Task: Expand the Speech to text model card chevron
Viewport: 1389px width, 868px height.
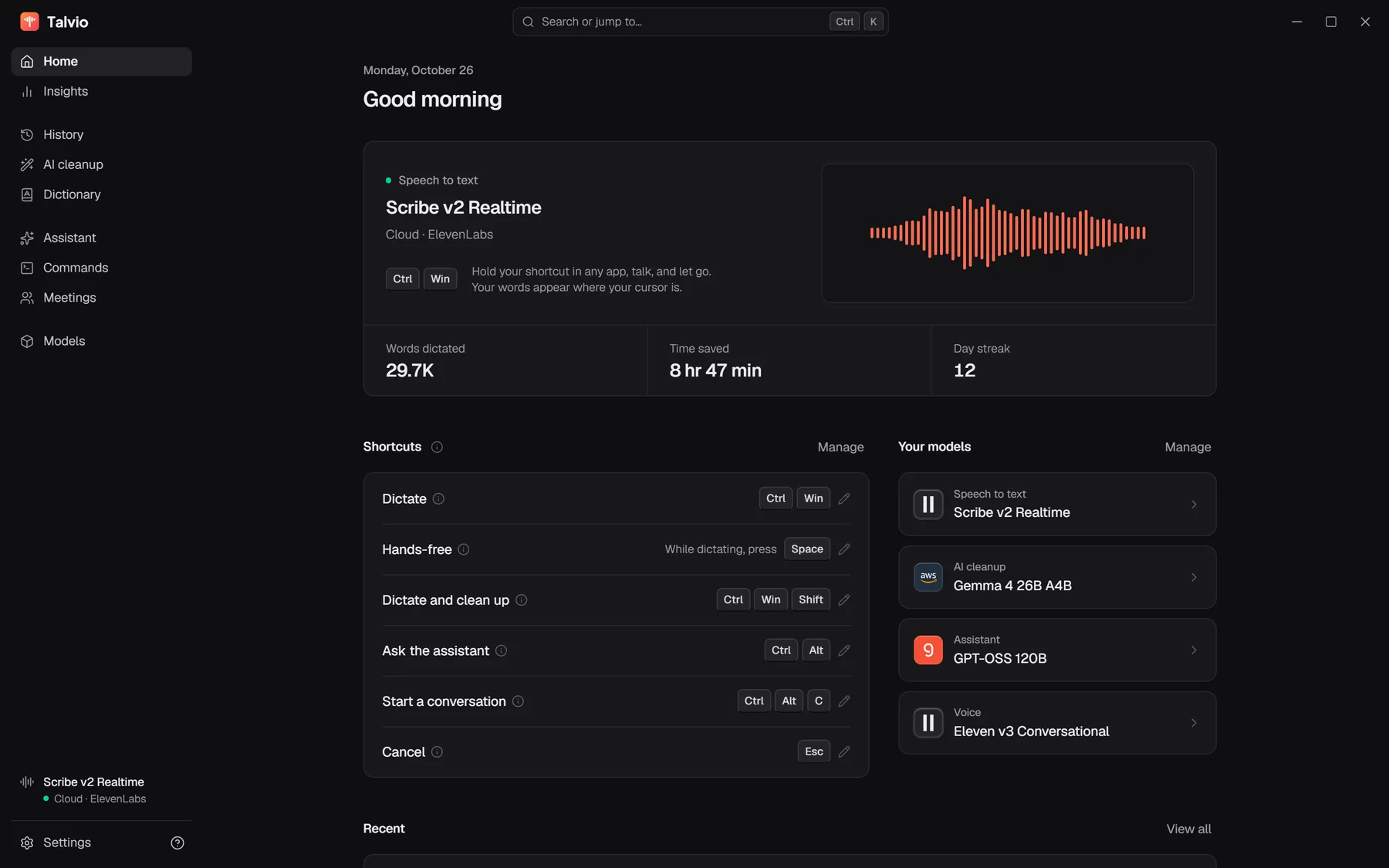Action: tap(1194, 505)
